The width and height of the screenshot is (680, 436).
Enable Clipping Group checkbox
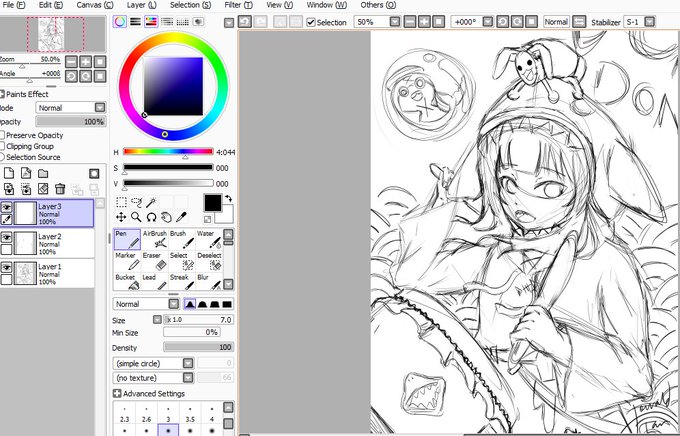[2, 146]
